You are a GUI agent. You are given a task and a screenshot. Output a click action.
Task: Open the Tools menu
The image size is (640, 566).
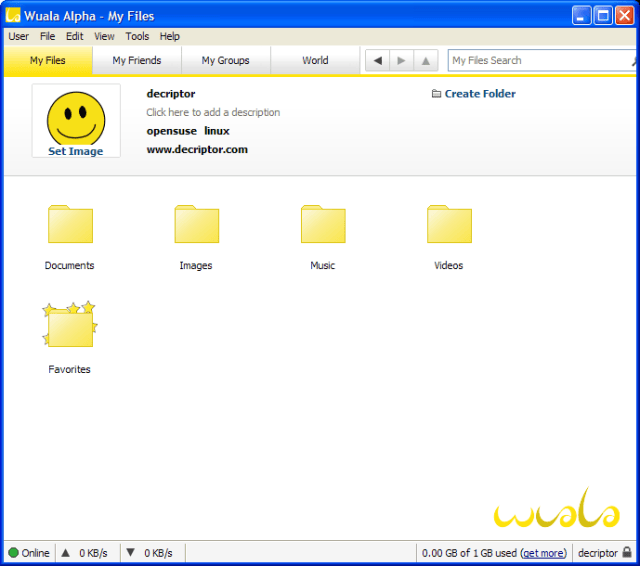[x=137, y=36]
